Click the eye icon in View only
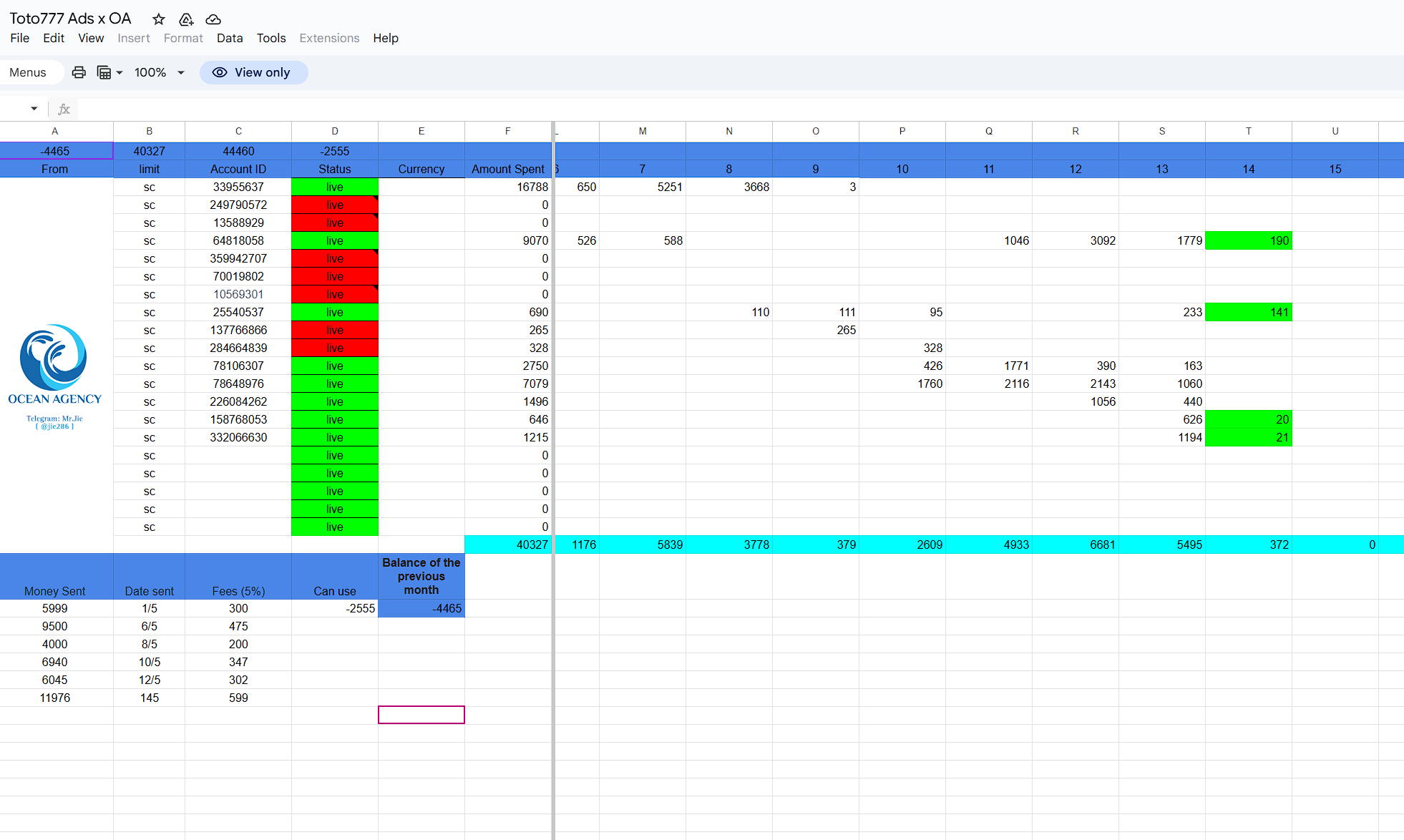Image resolution: width=1404 pixels, height=840 pixels. coord(220,72)
